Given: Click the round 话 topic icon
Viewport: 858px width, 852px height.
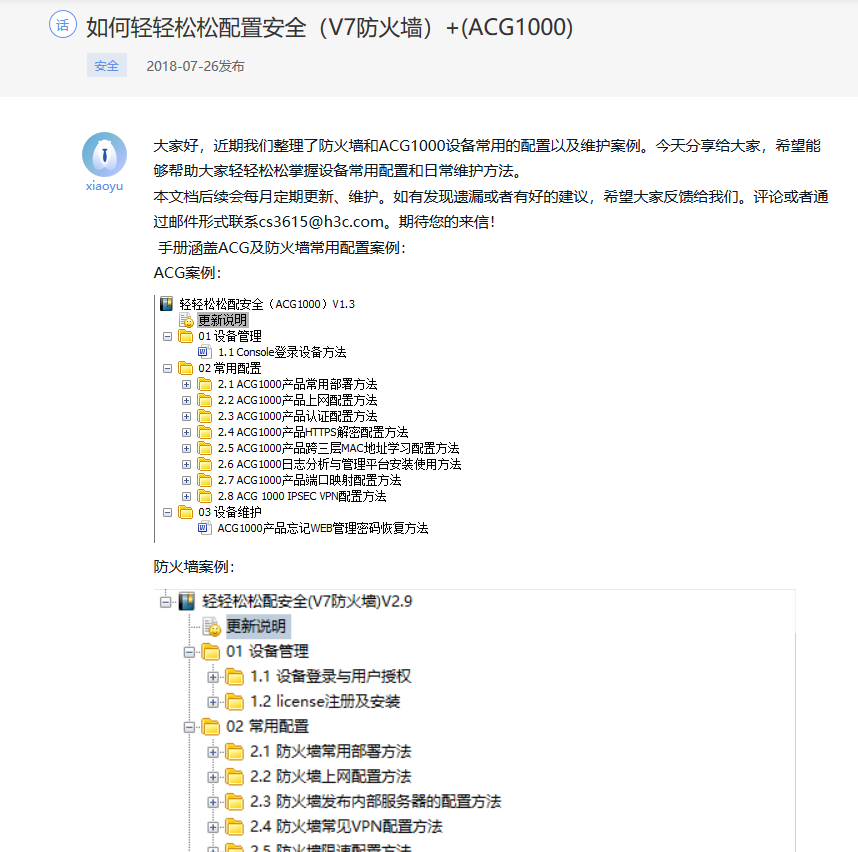Looking at the screenshot, I should point(63,25).
